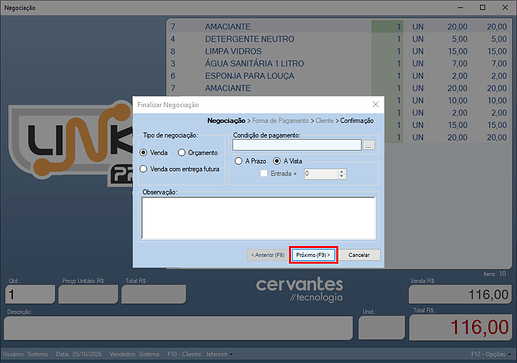
Task: Jump to Cliente breadcrumb step
Action: [x=324, y=120]
